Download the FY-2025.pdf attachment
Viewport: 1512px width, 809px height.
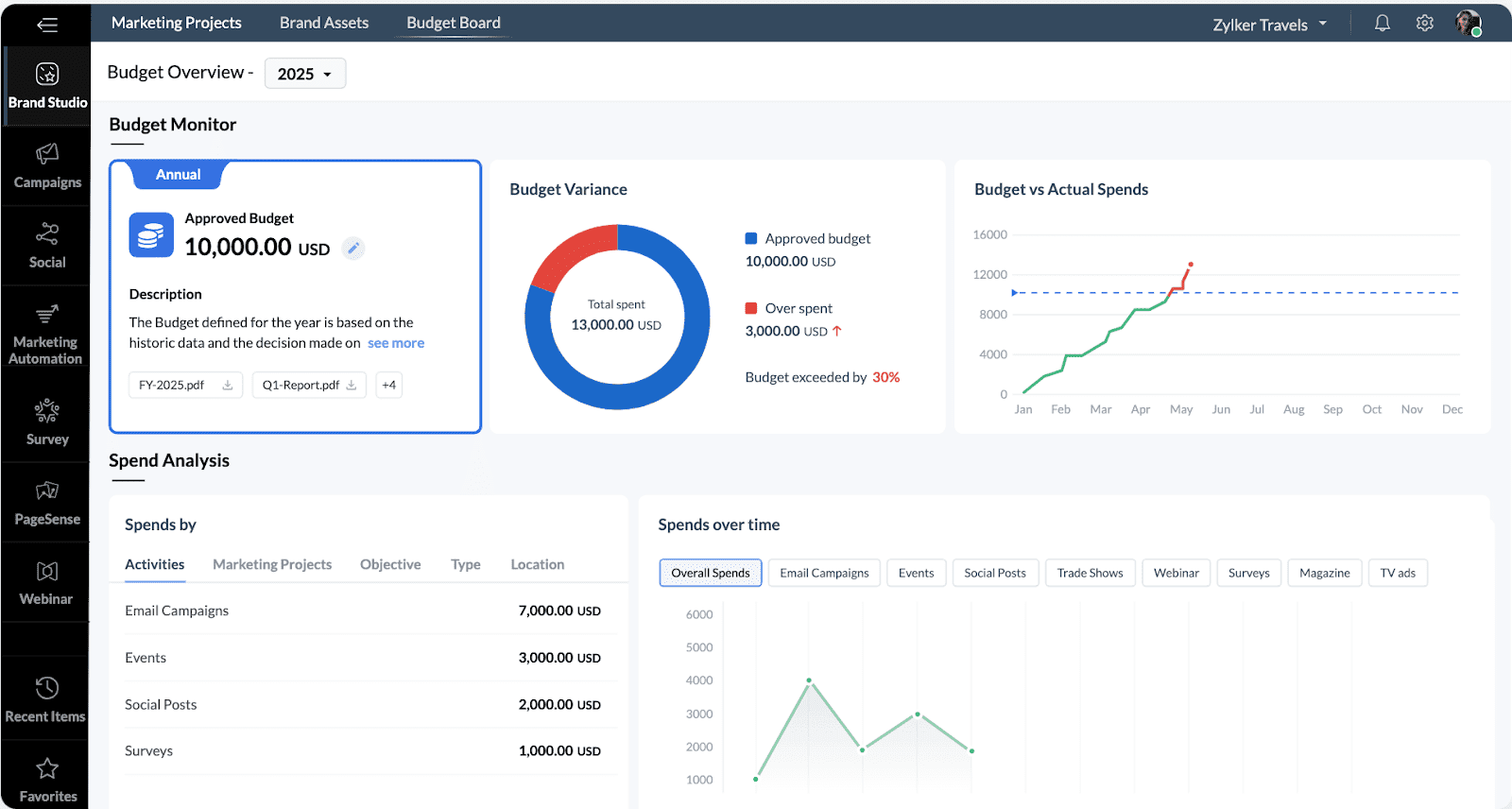pyautogui.click(x=227, y=386)
